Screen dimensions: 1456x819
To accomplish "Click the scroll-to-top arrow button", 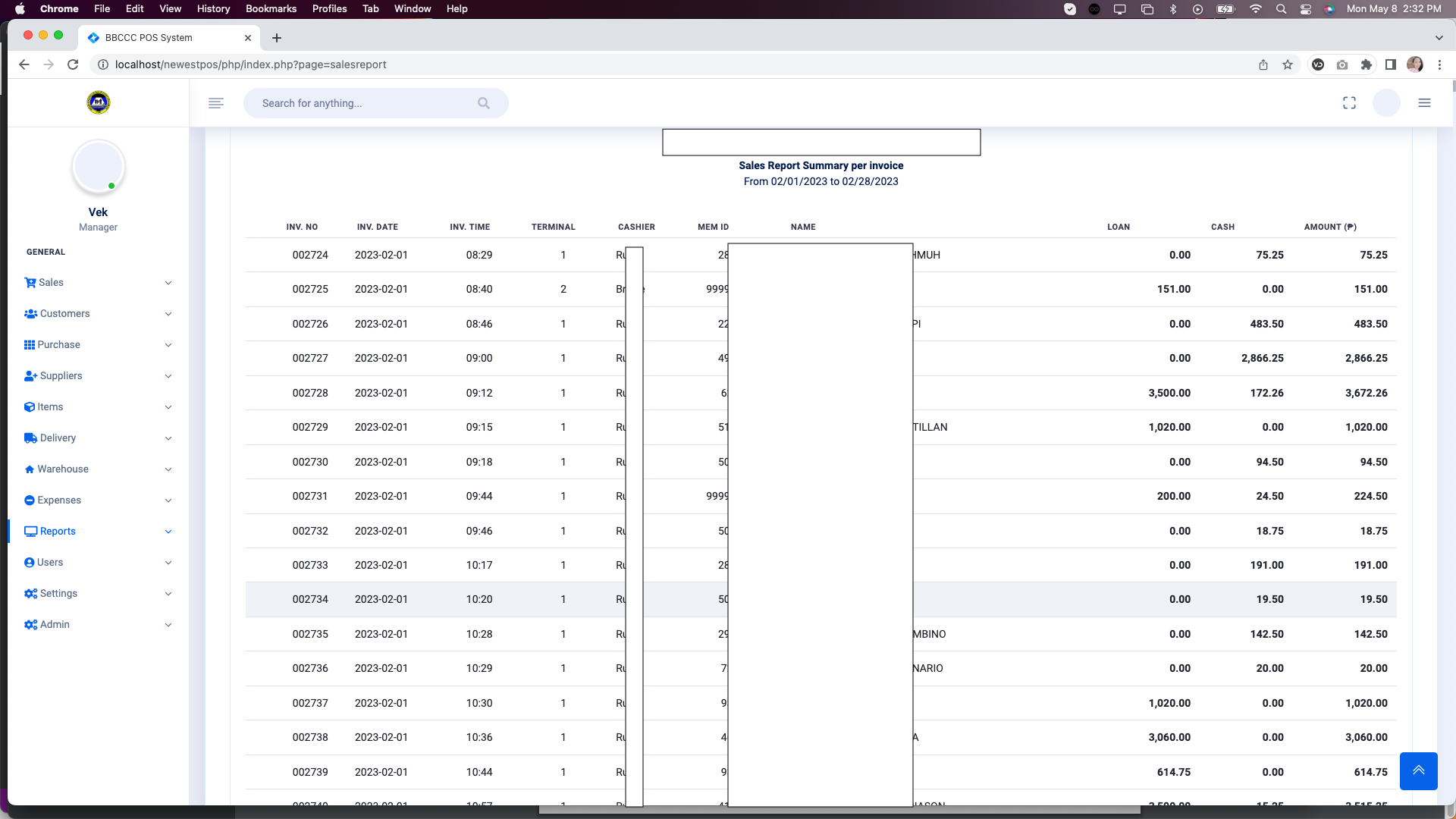I will tap(1418, 770).
